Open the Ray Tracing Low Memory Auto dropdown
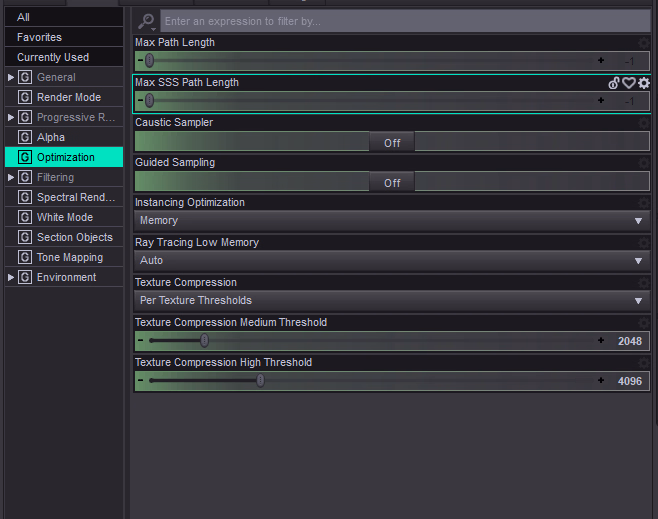The height and width of the screenshot is (519, 658). (x=392, y=261)
